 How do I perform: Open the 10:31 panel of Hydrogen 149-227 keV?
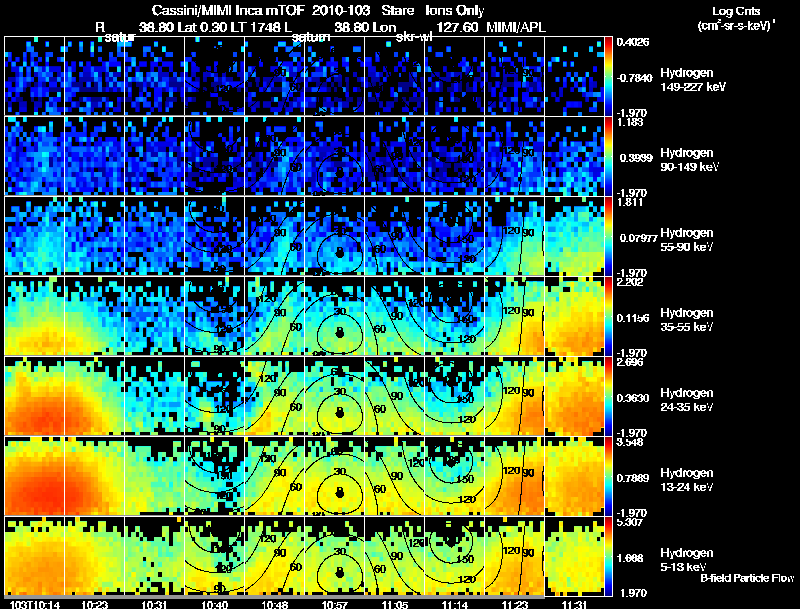tap(154, 76)
